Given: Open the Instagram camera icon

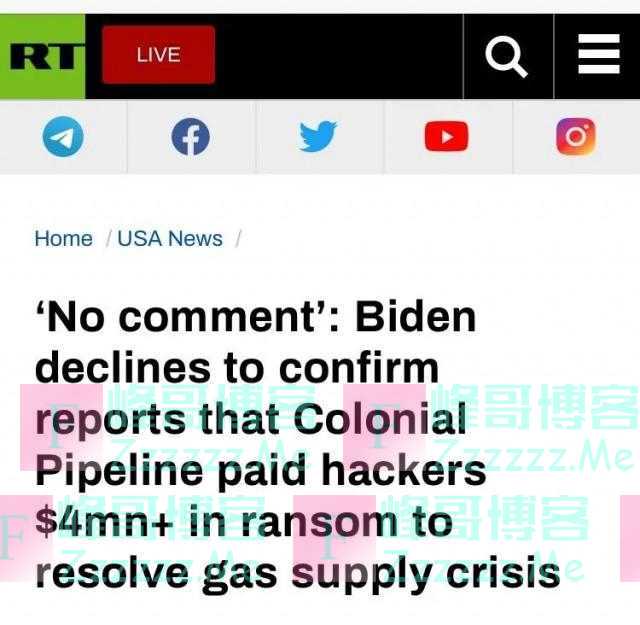Looking at the screenshot, I should 576,136.
